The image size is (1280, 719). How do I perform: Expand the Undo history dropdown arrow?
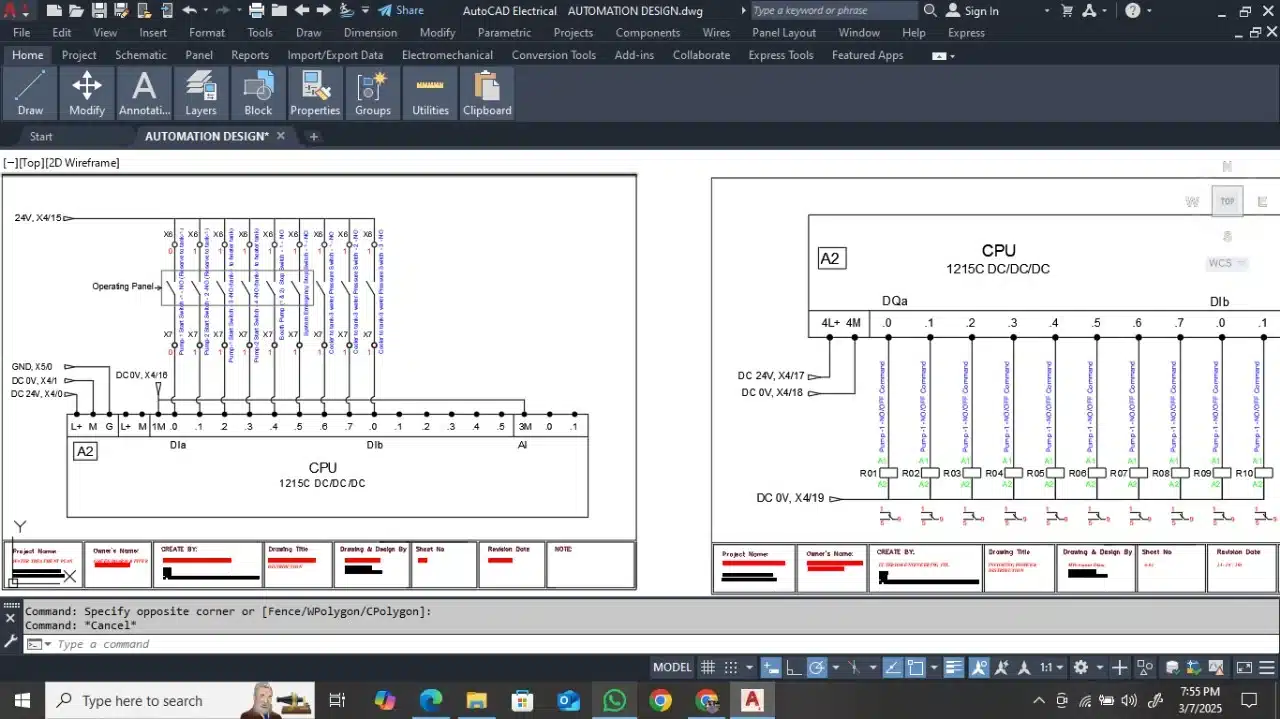coord(206,11)
